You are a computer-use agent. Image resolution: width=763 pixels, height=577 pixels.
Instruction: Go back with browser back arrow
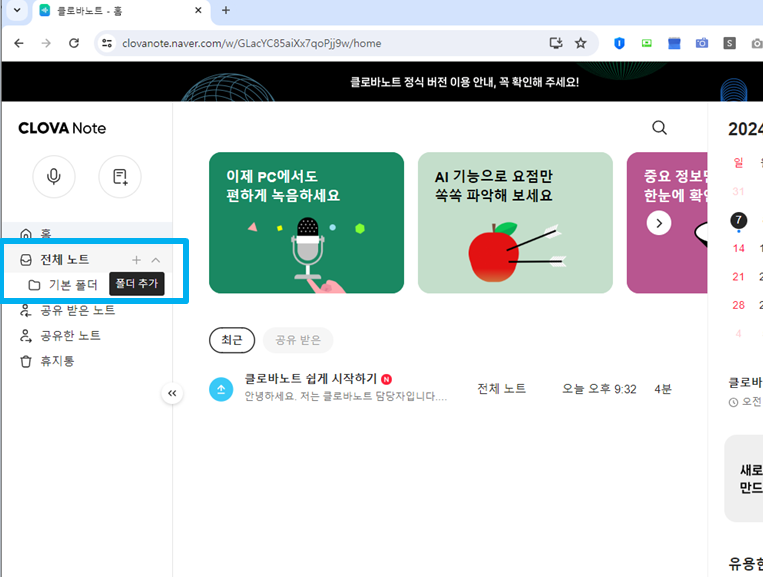click(x=19, y=43)
